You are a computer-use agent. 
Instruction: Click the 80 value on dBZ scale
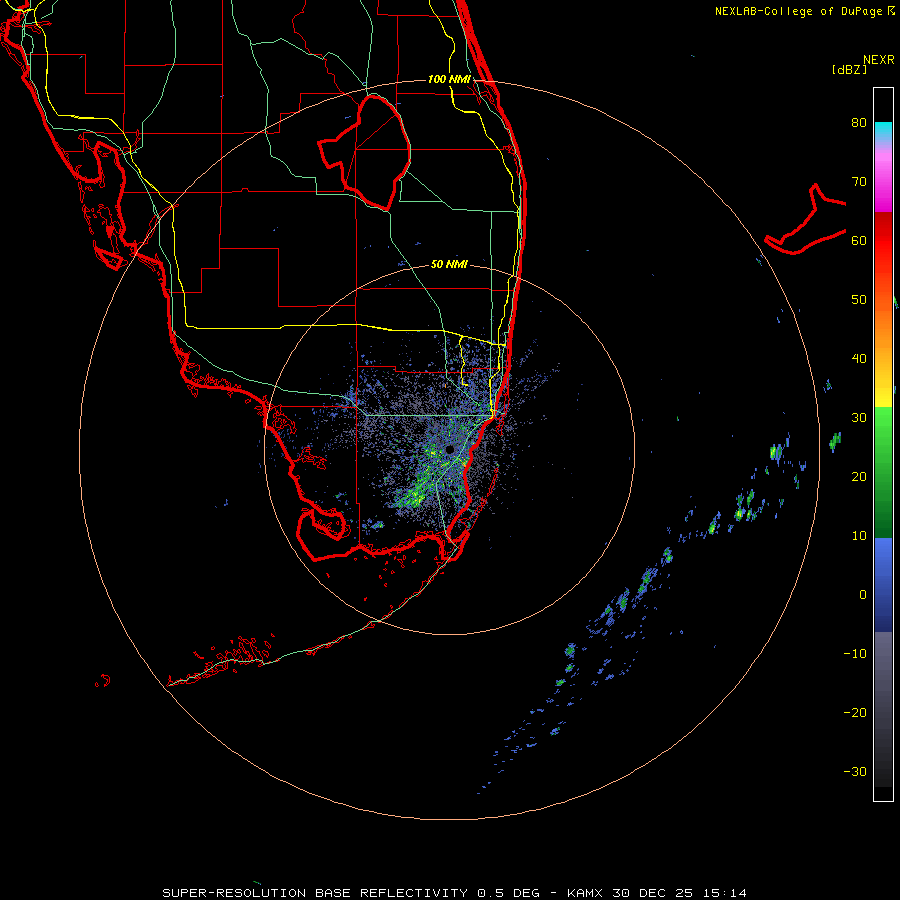tap(859, 123)
